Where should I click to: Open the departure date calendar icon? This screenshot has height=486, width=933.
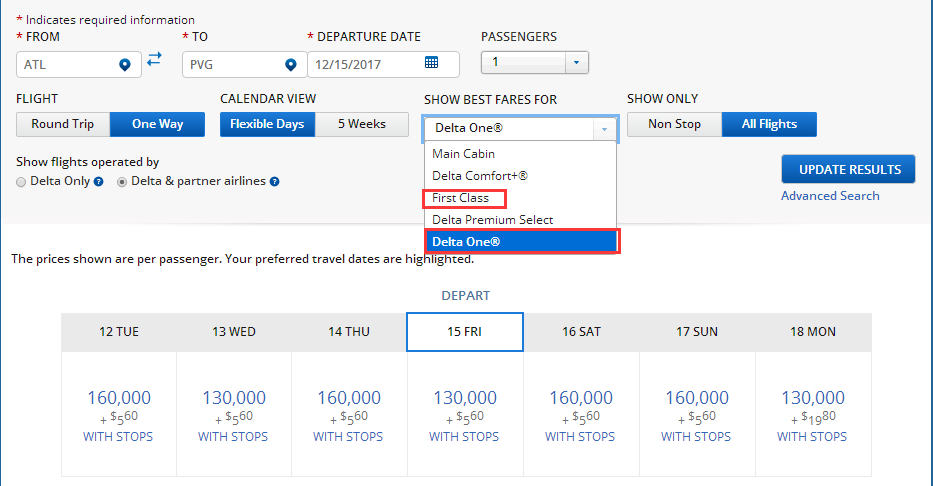[x=431, y=62]
